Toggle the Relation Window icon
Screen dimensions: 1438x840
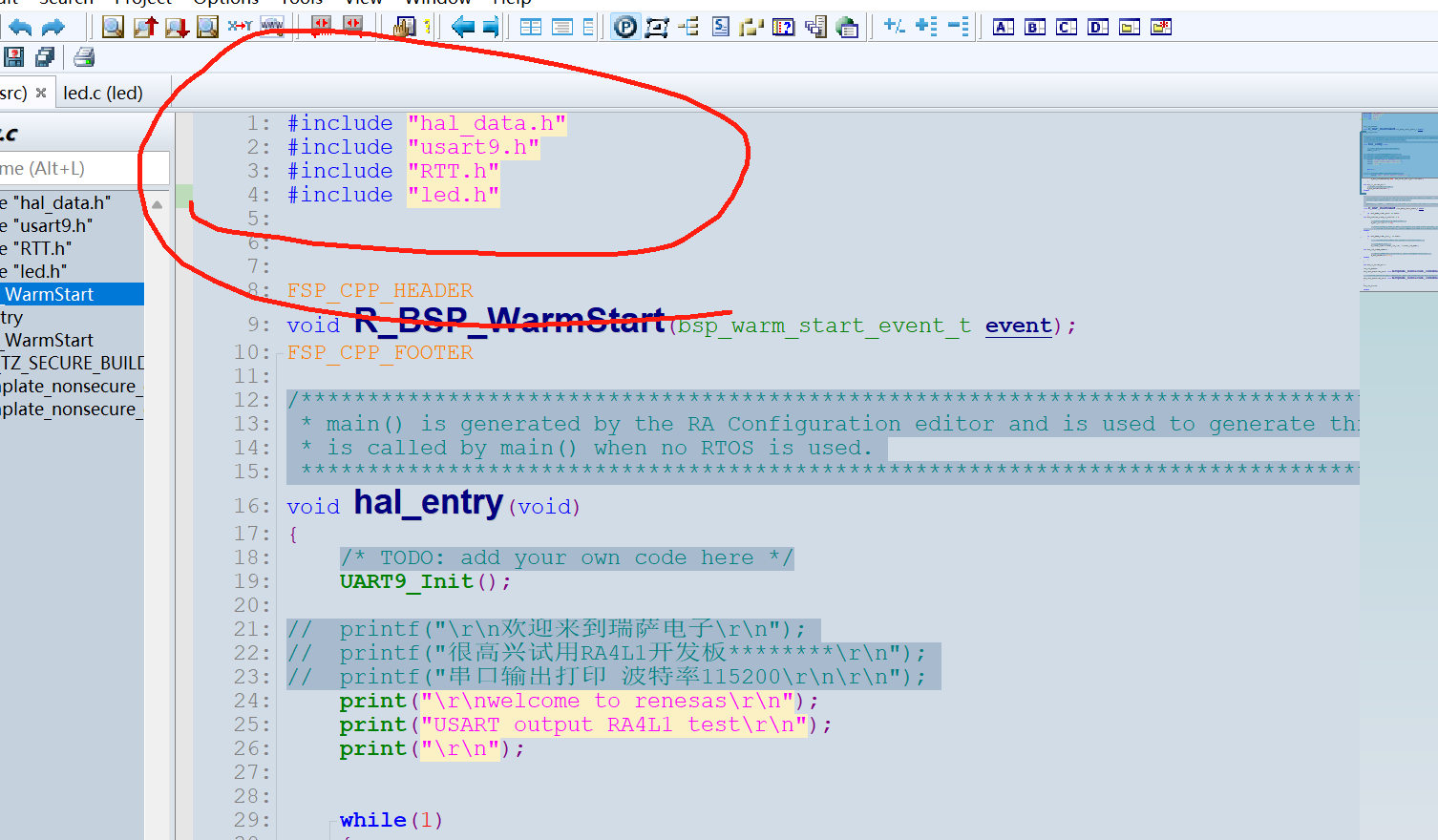tap(657, 27)
